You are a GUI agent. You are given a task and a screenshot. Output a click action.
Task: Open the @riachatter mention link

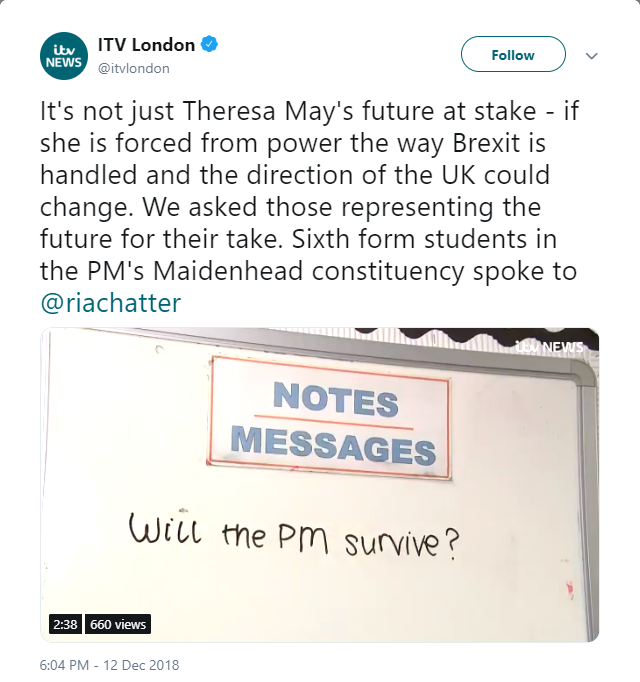pyautogui.click(x=111, y=303)
